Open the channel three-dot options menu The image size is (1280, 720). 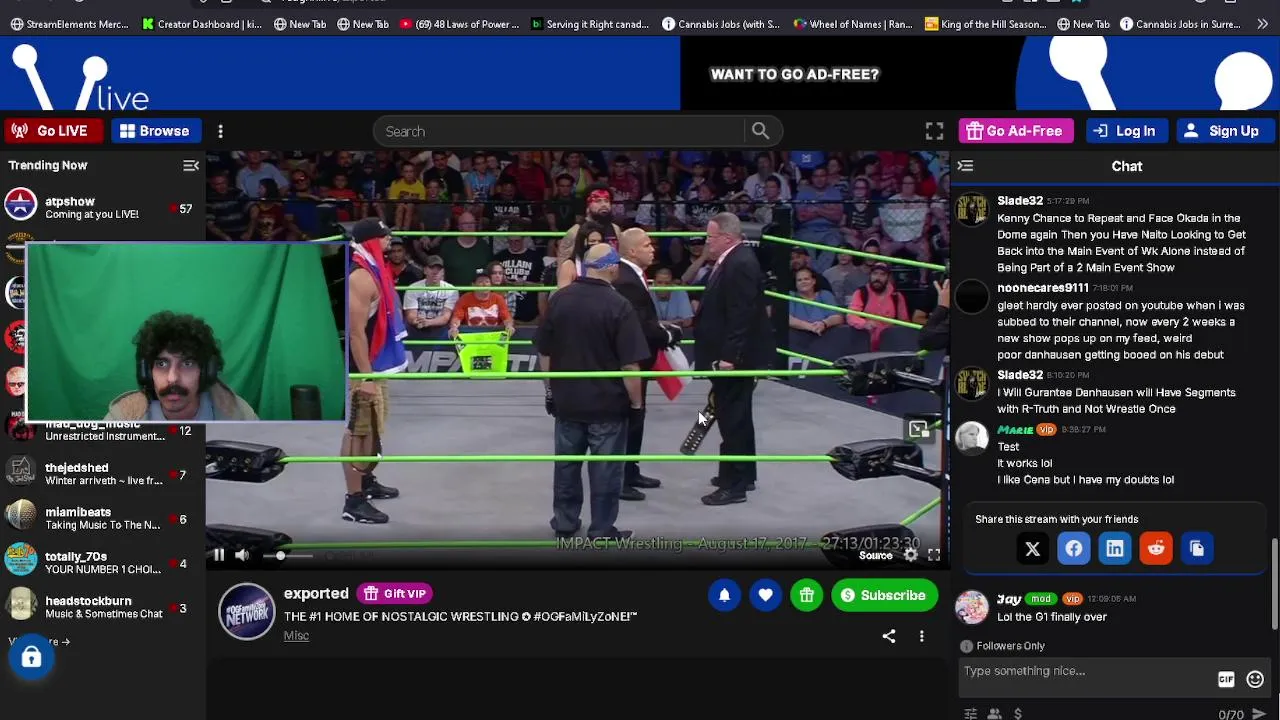pos(921,636)
